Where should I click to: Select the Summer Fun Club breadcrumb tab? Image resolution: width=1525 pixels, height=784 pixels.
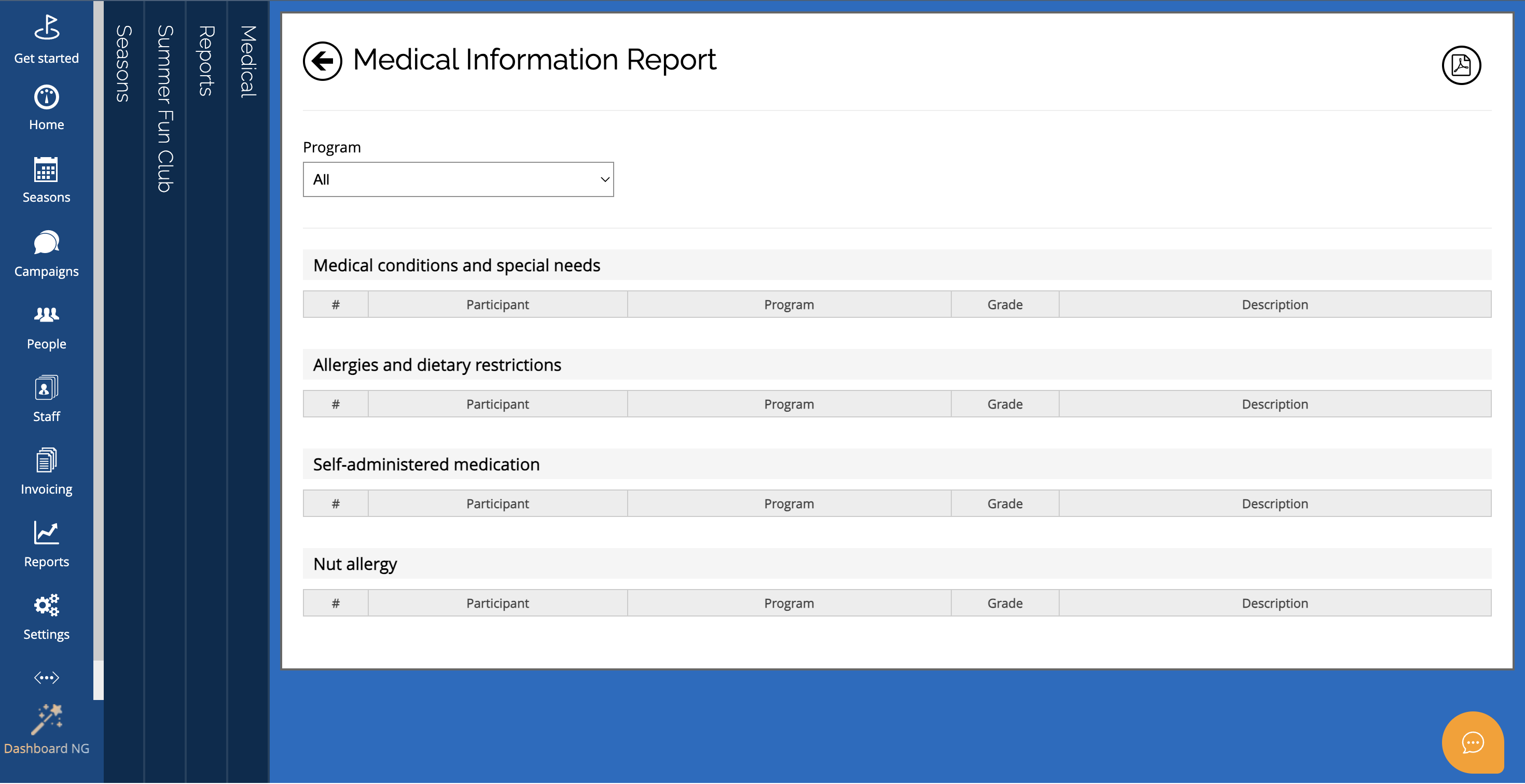point(164,108)
